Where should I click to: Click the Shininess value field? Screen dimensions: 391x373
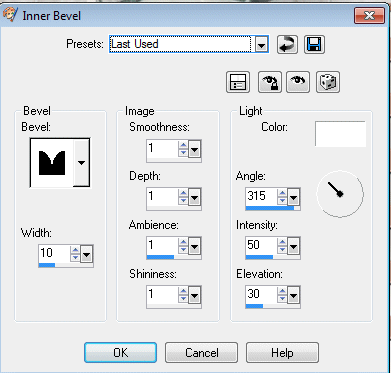pos(162,294)
